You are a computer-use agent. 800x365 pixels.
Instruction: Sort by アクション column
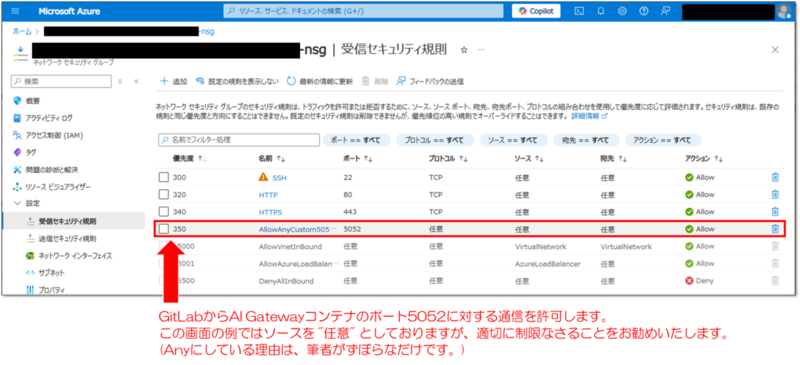704,159
